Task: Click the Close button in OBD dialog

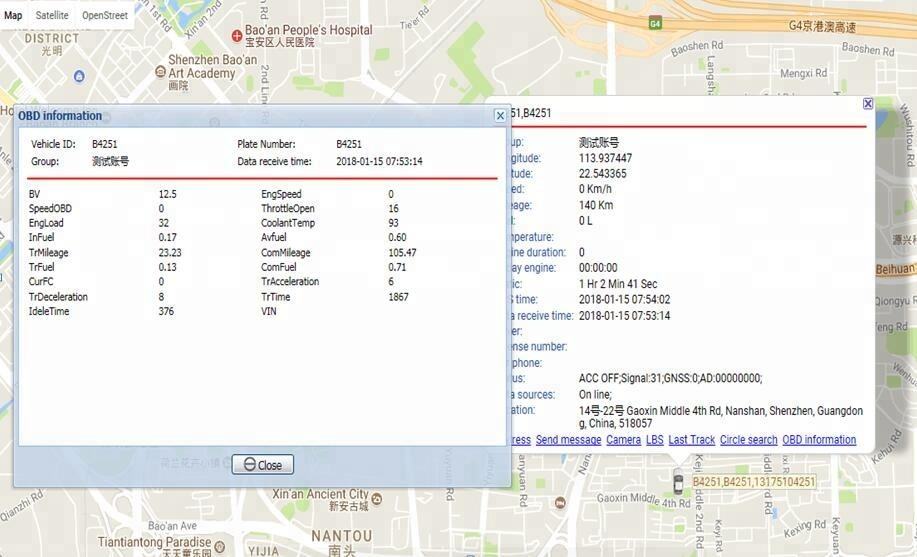Action: (x=263, y=465)
